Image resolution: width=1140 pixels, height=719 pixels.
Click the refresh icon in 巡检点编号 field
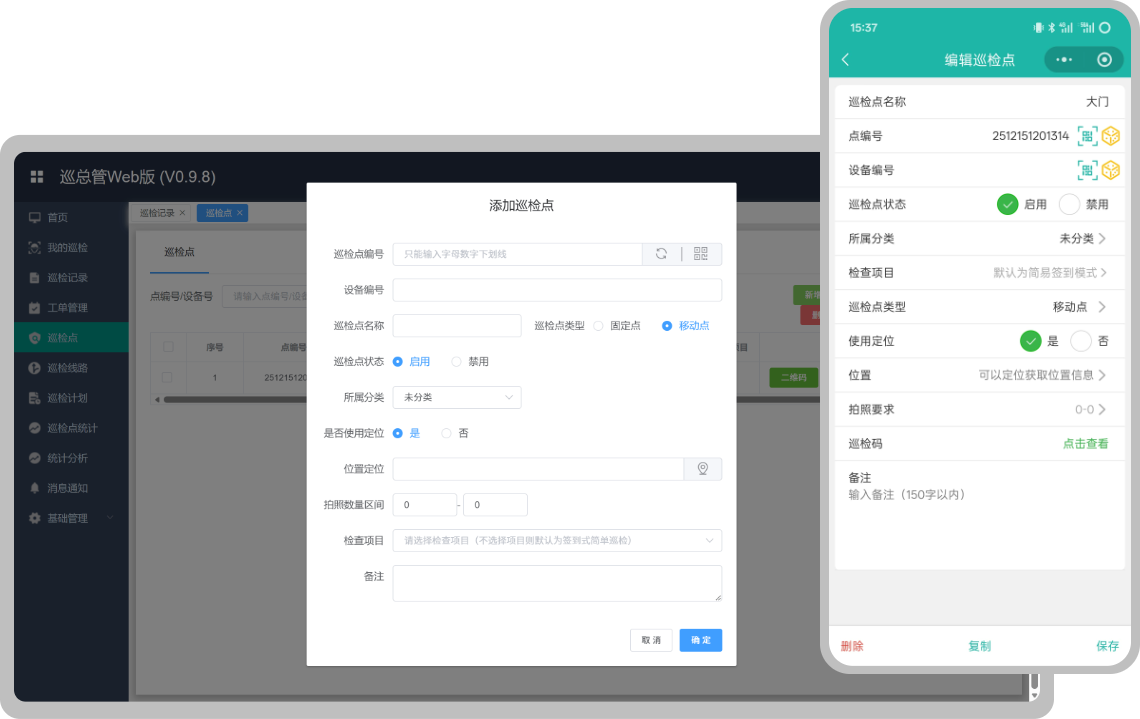[x=661, y=254]
